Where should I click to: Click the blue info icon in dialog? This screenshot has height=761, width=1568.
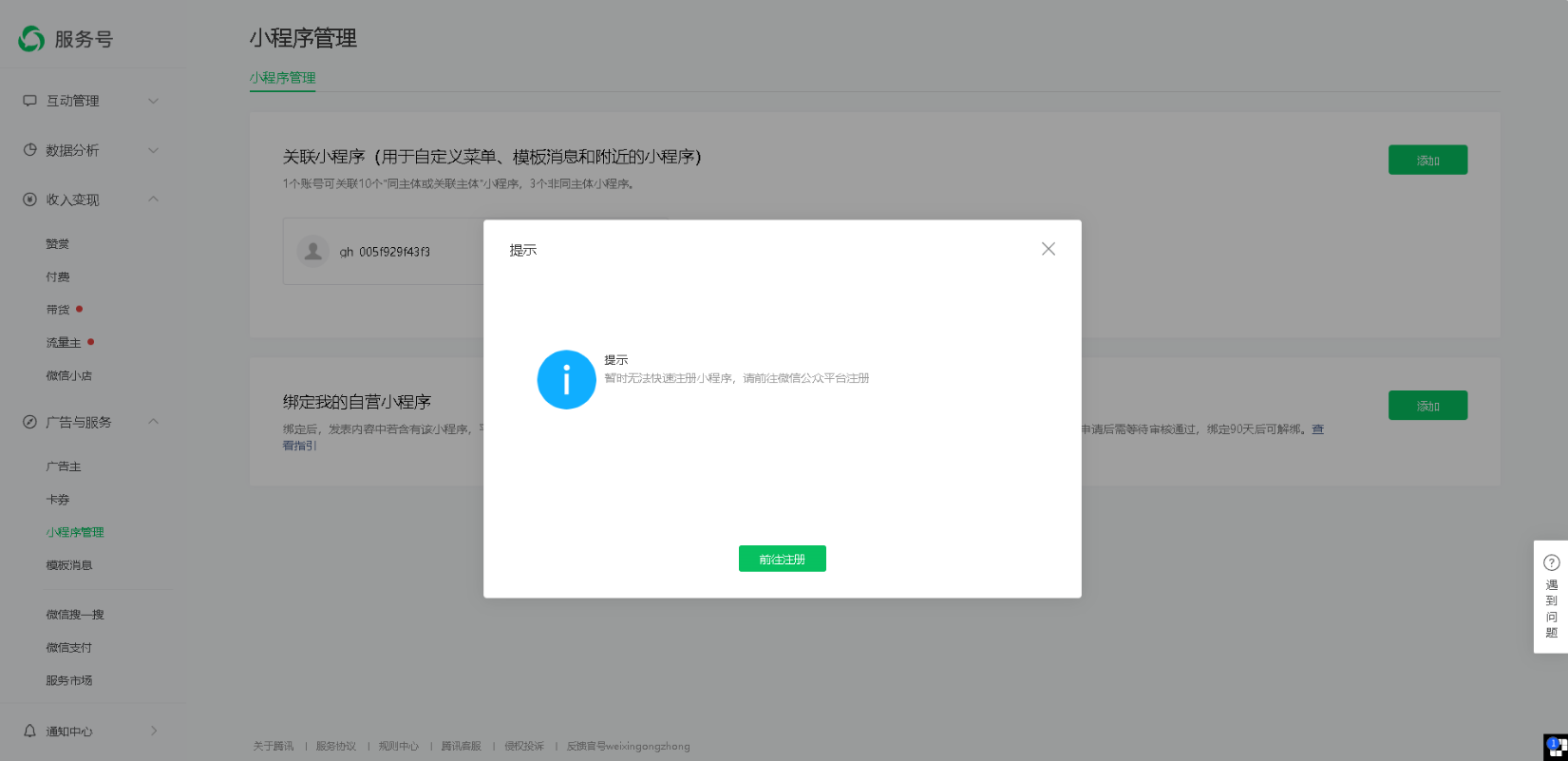point(566,380)
